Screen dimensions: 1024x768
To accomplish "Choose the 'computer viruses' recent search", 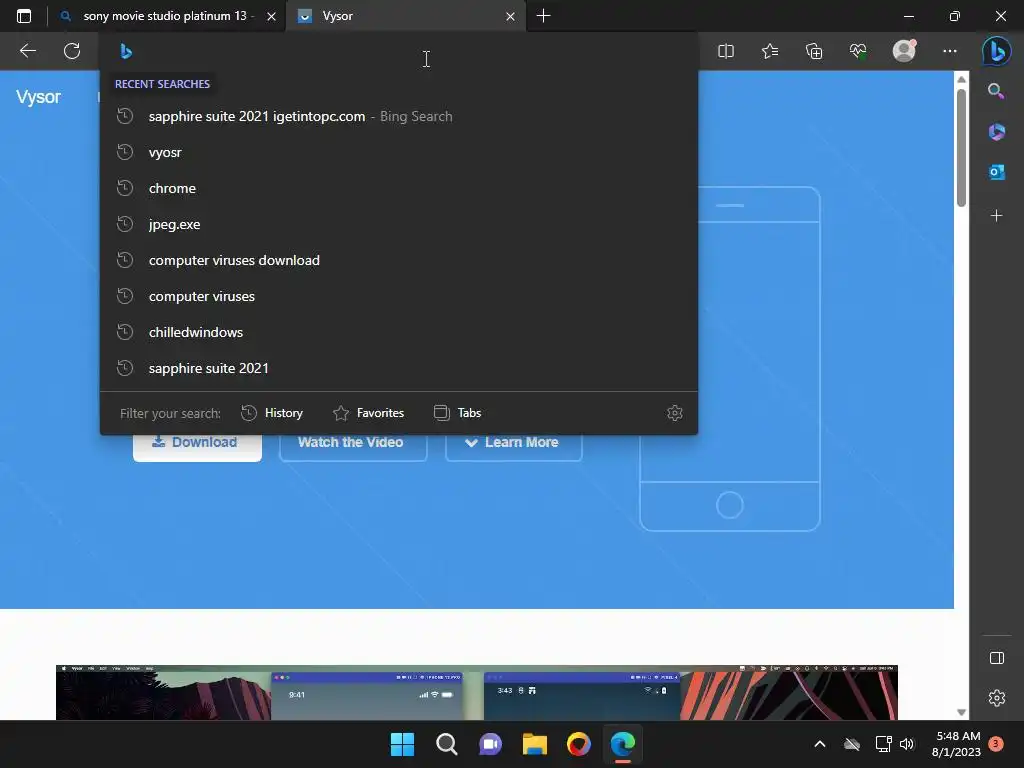I will (x=398, y=296).
